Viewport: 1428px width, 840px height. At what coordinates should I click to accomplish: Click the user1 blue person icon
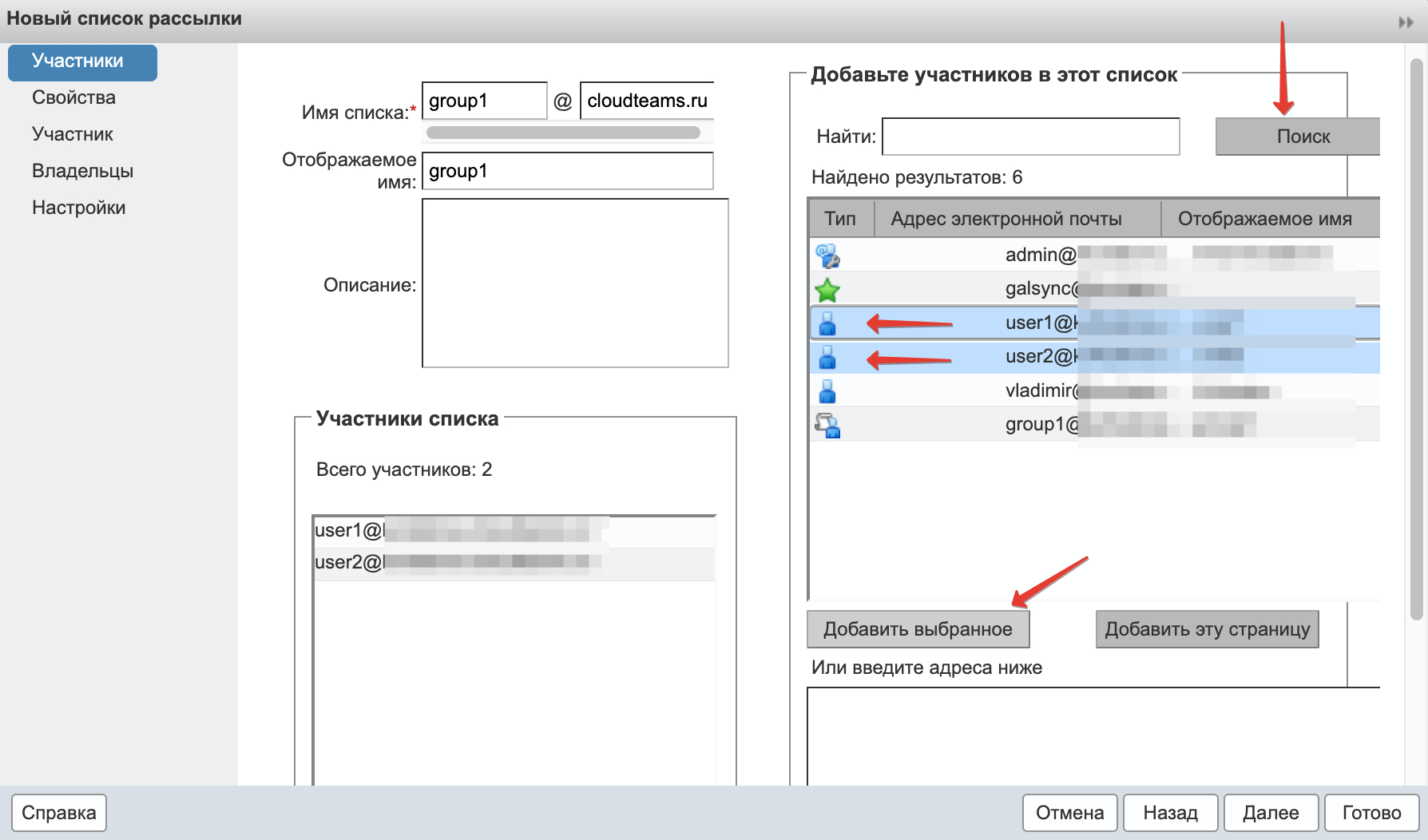tap(827, 323)
